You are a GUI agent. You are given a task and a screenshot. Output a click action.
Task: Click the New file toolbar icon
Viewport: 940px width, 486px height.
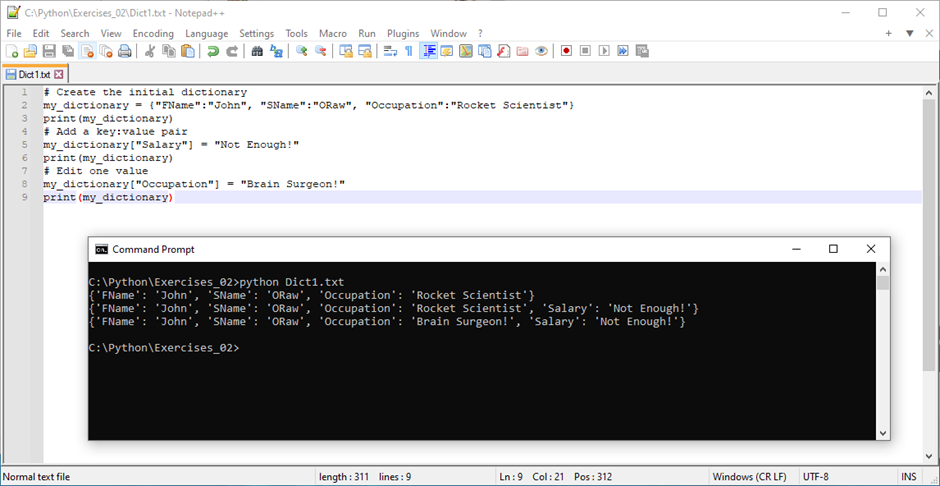[13, 51]
